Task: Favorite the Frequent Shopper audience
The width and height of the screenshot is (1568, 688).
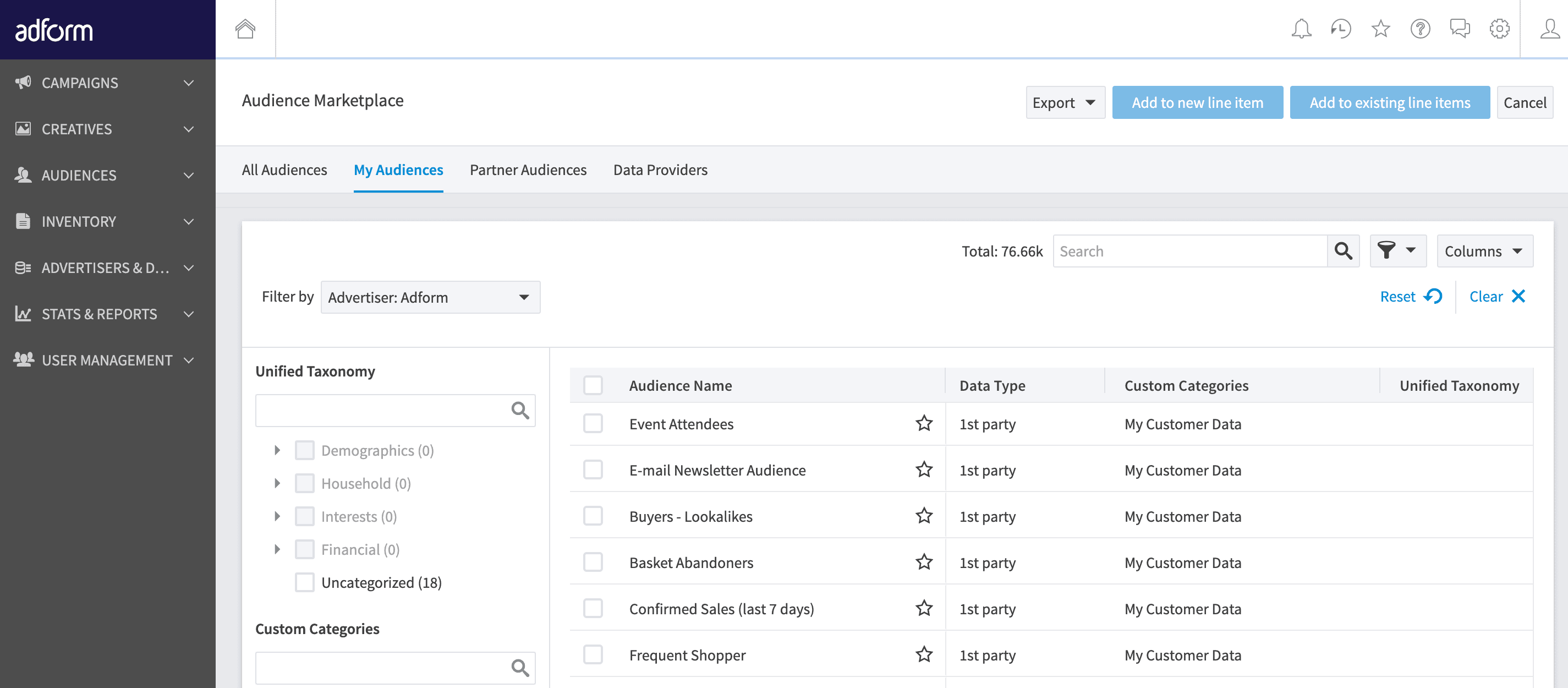Action: (x=923, y=654)
